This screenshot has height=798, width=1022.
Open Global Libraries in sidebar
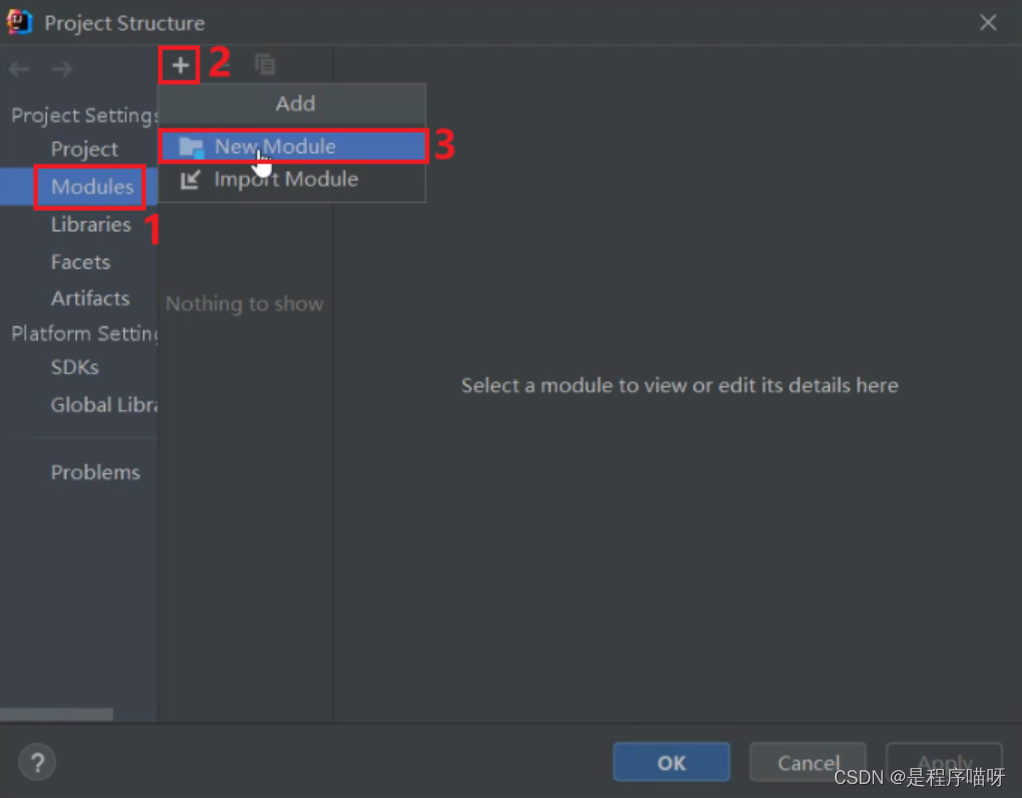(x=104, y=405)
